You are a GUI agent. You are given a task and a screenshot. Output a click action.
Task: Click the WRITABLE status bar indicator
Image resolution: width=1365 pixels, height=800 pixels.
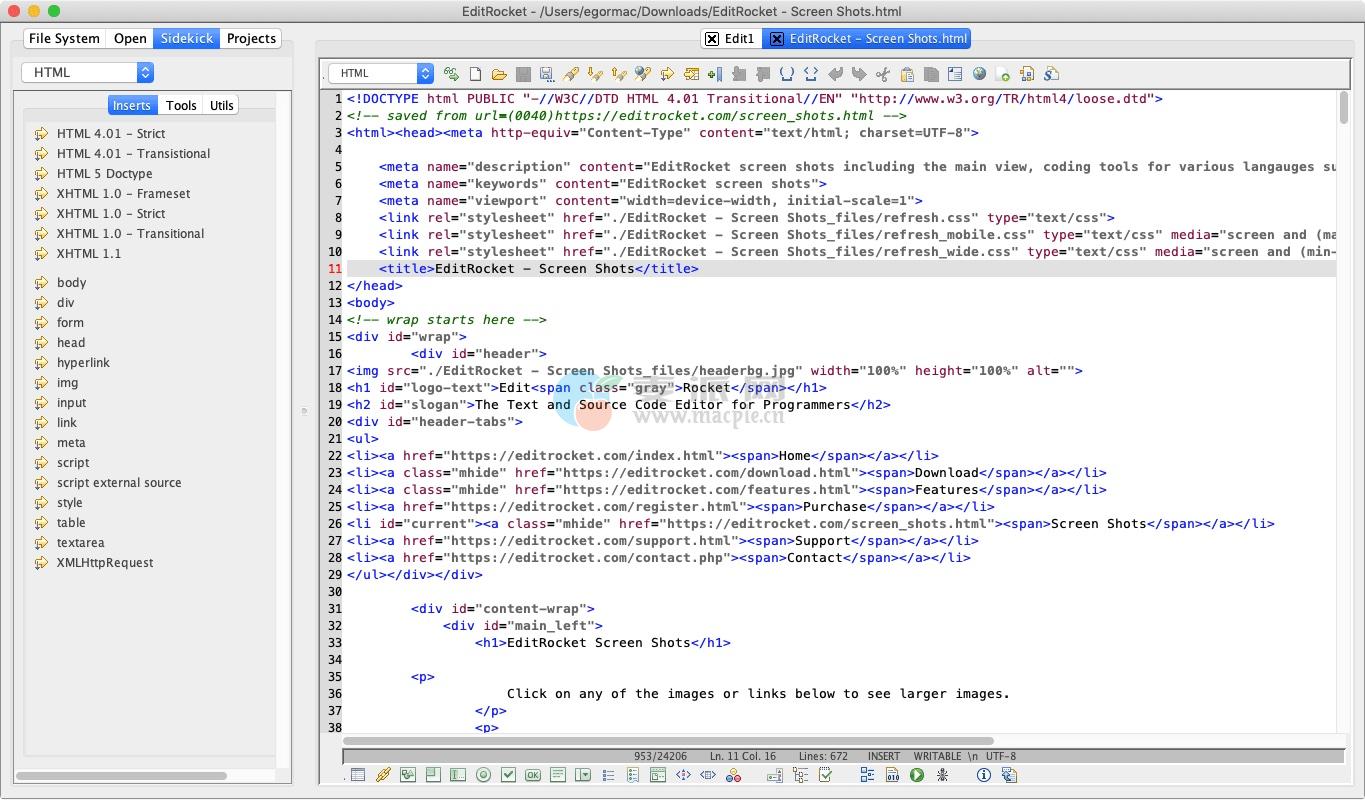tap(937, 756)
